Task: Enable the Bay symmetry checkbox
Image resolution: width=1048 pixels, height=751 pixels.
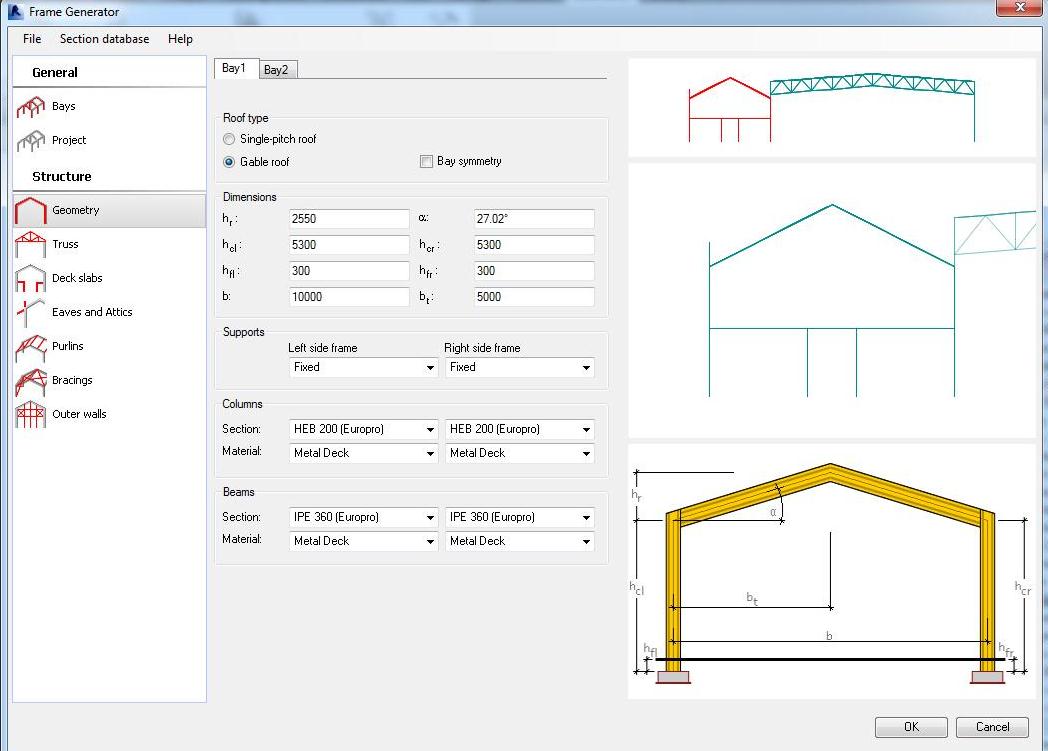Action: point(427,162)
